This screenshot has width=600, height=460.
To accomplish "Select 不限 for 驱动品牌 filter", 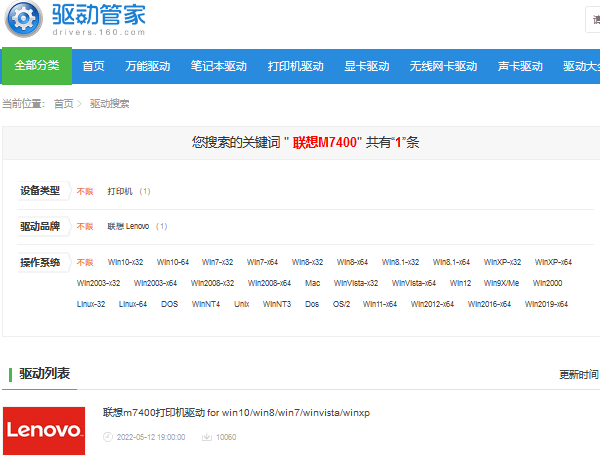I will coord(85,227).
